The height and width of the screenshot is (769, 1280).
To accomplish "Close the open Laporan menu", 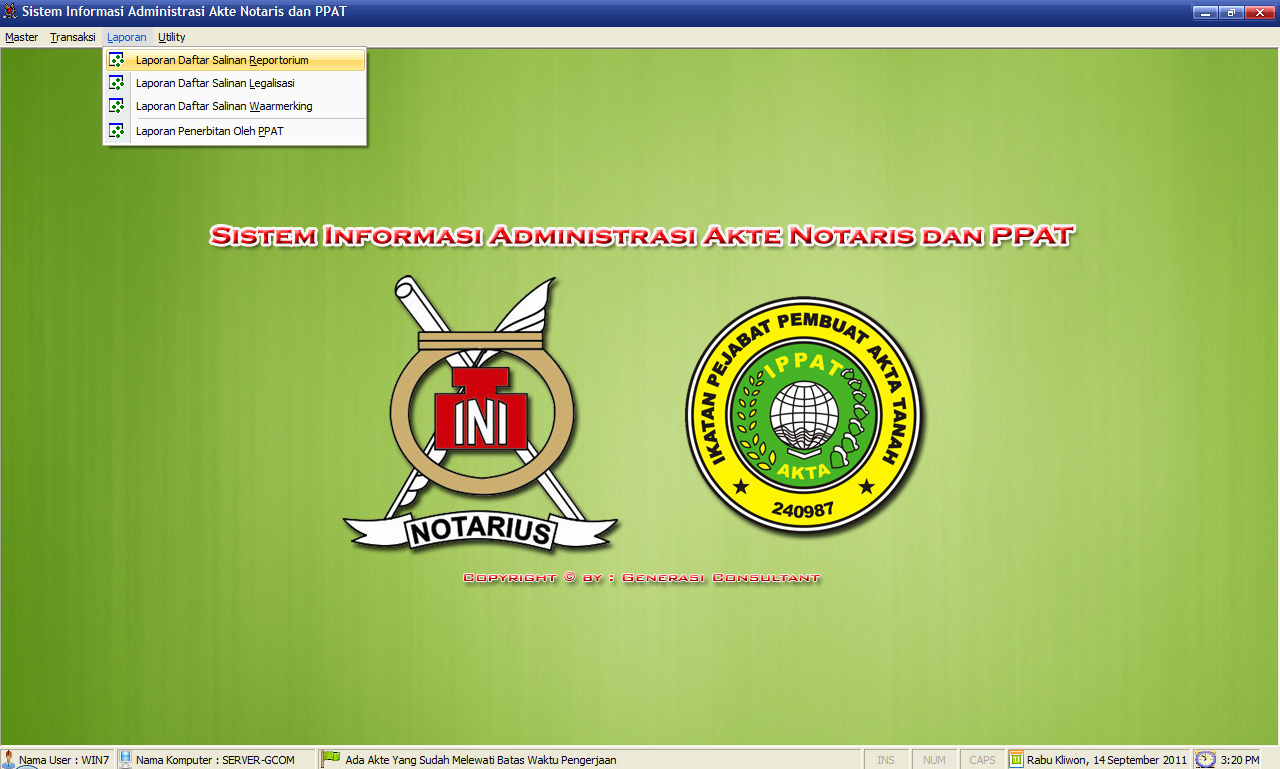I will pos(127,37).
